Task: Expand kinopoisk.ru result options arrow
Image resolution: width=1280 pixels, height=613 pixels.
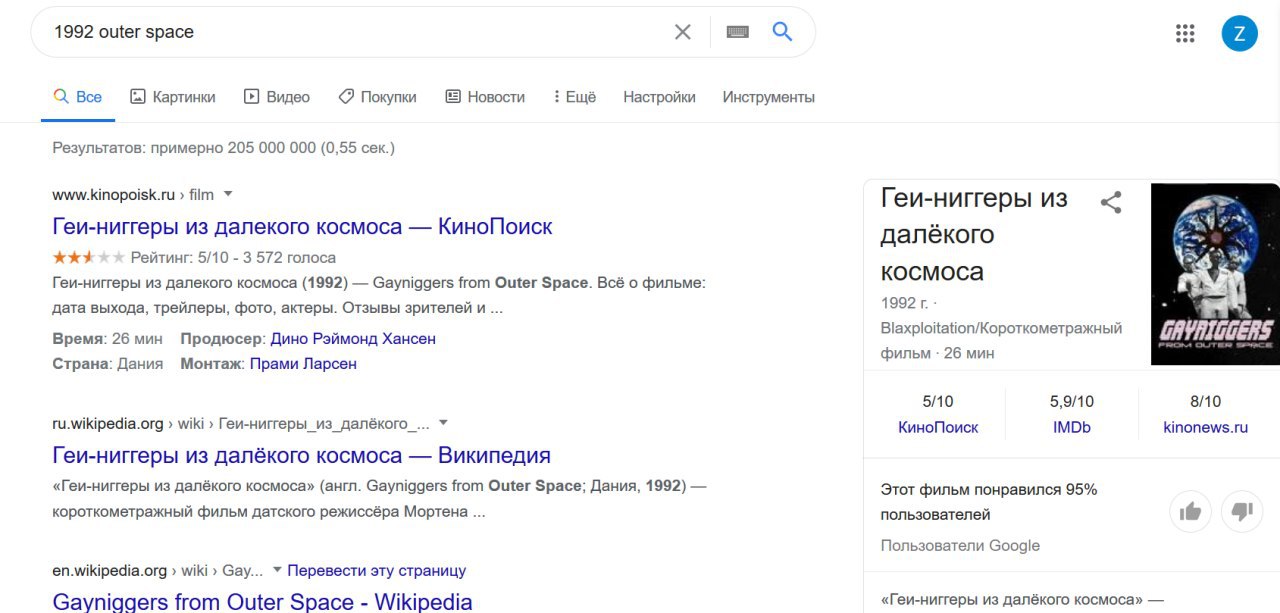Action: click(x=228, y=194)
